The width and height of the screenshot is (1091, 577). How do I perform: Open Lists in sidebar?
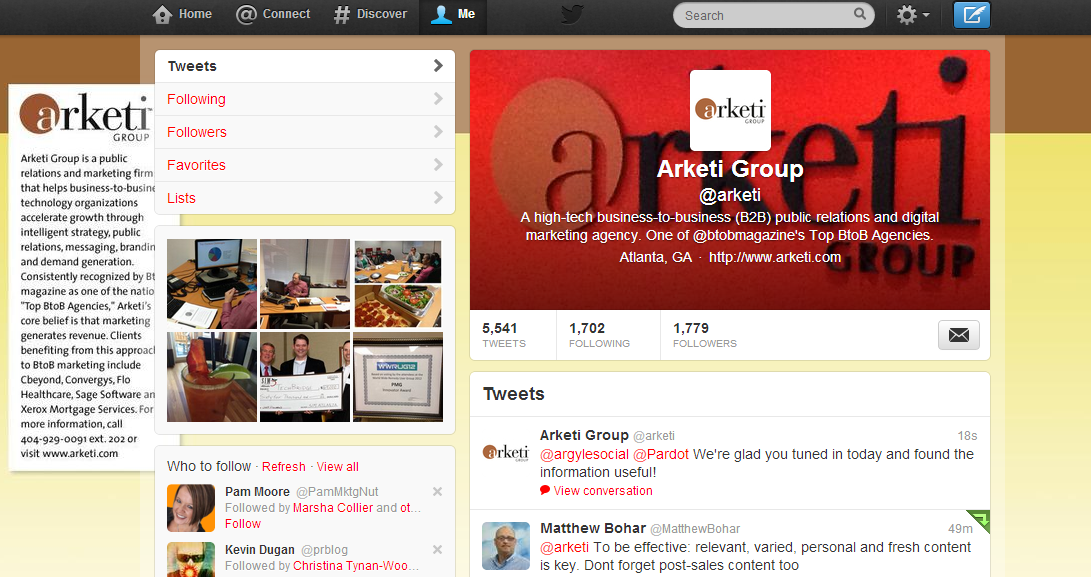(305, 198)
